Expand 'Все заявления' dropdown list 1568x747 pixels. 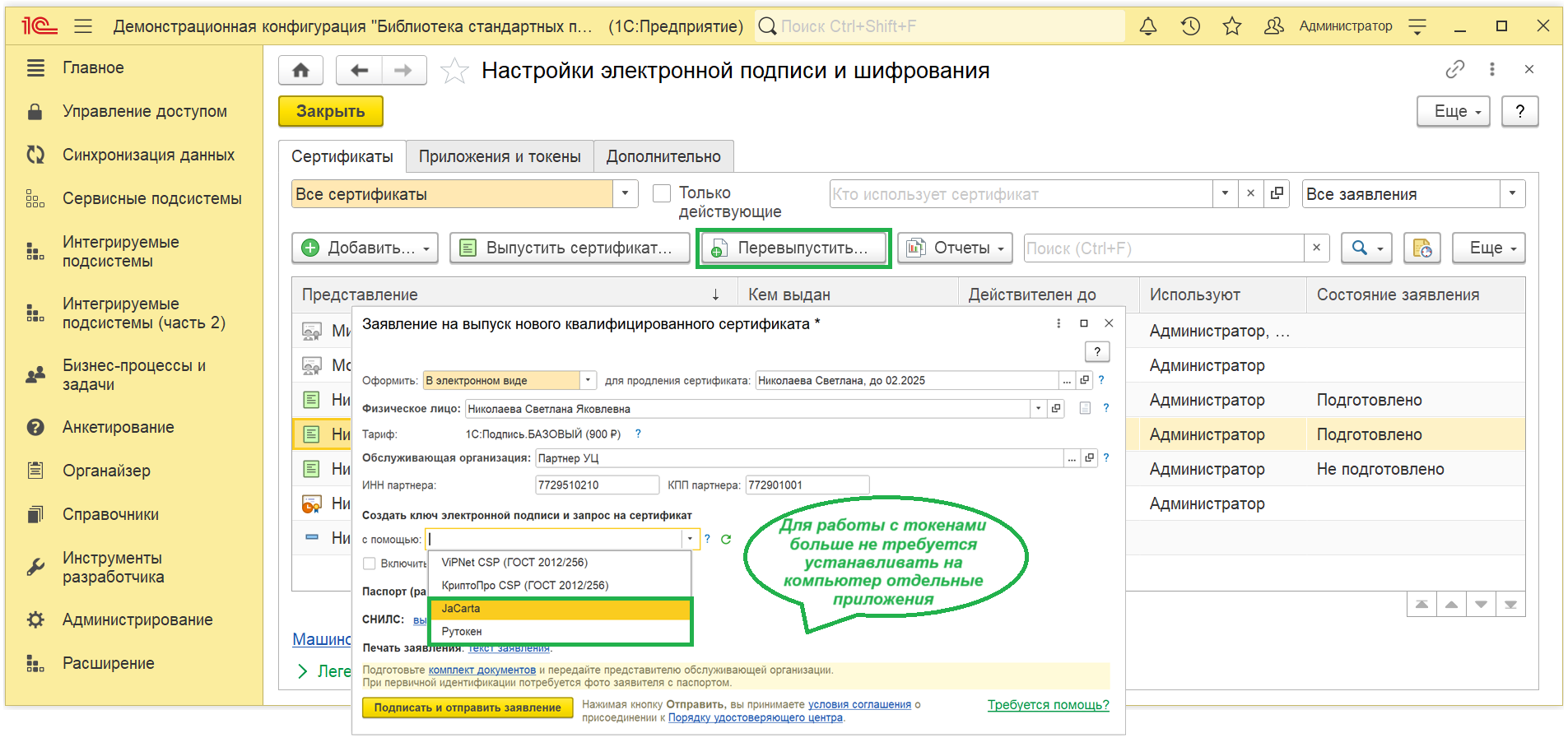(x=1512, y=194)
